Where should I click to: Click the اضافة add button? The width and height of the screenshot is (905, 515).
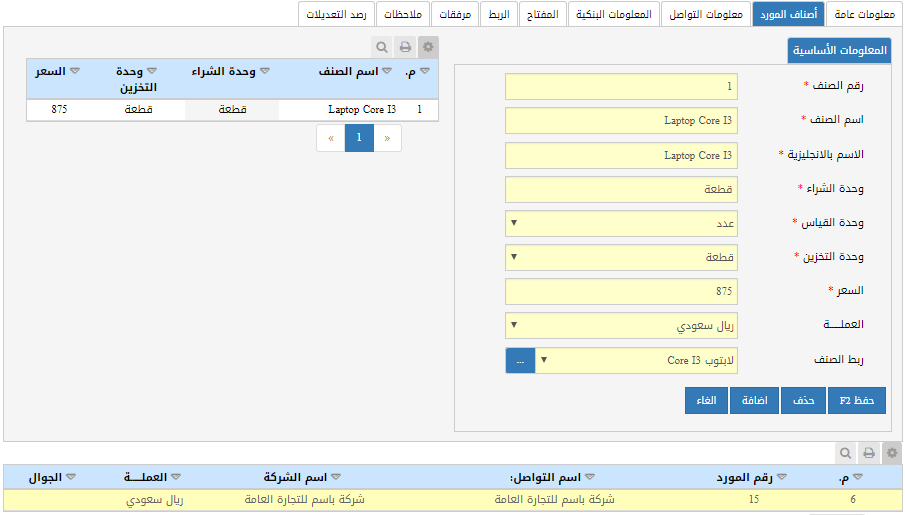(x=755, y=400)
